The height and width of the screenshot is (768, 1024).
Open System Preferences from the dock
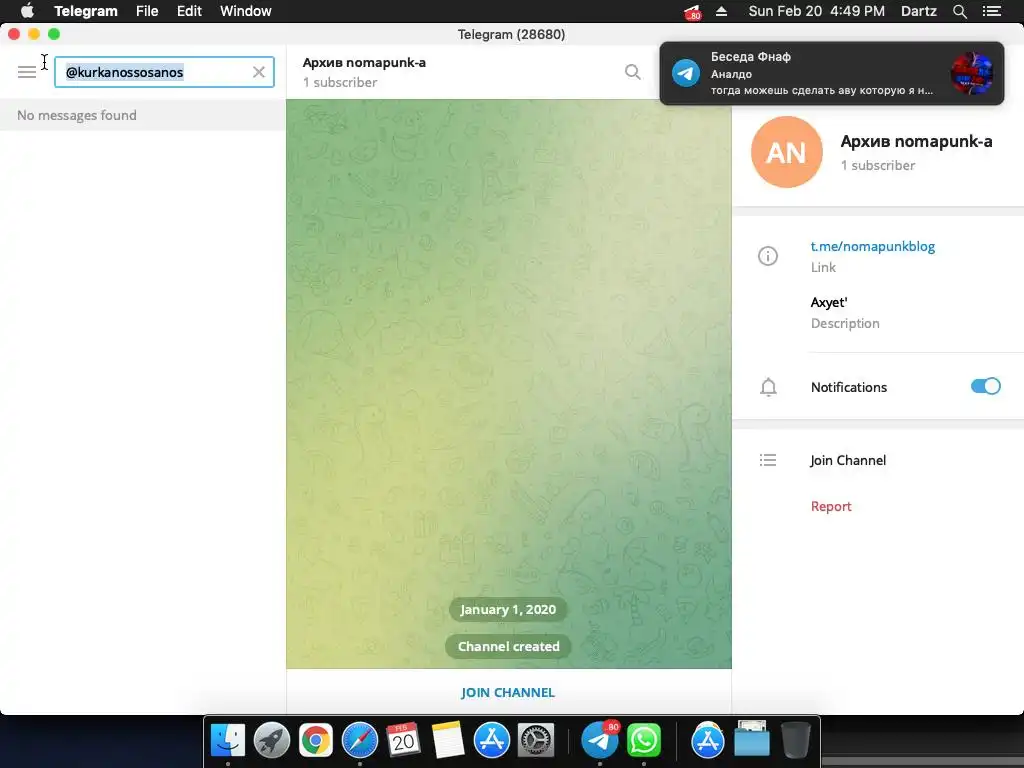536,741
